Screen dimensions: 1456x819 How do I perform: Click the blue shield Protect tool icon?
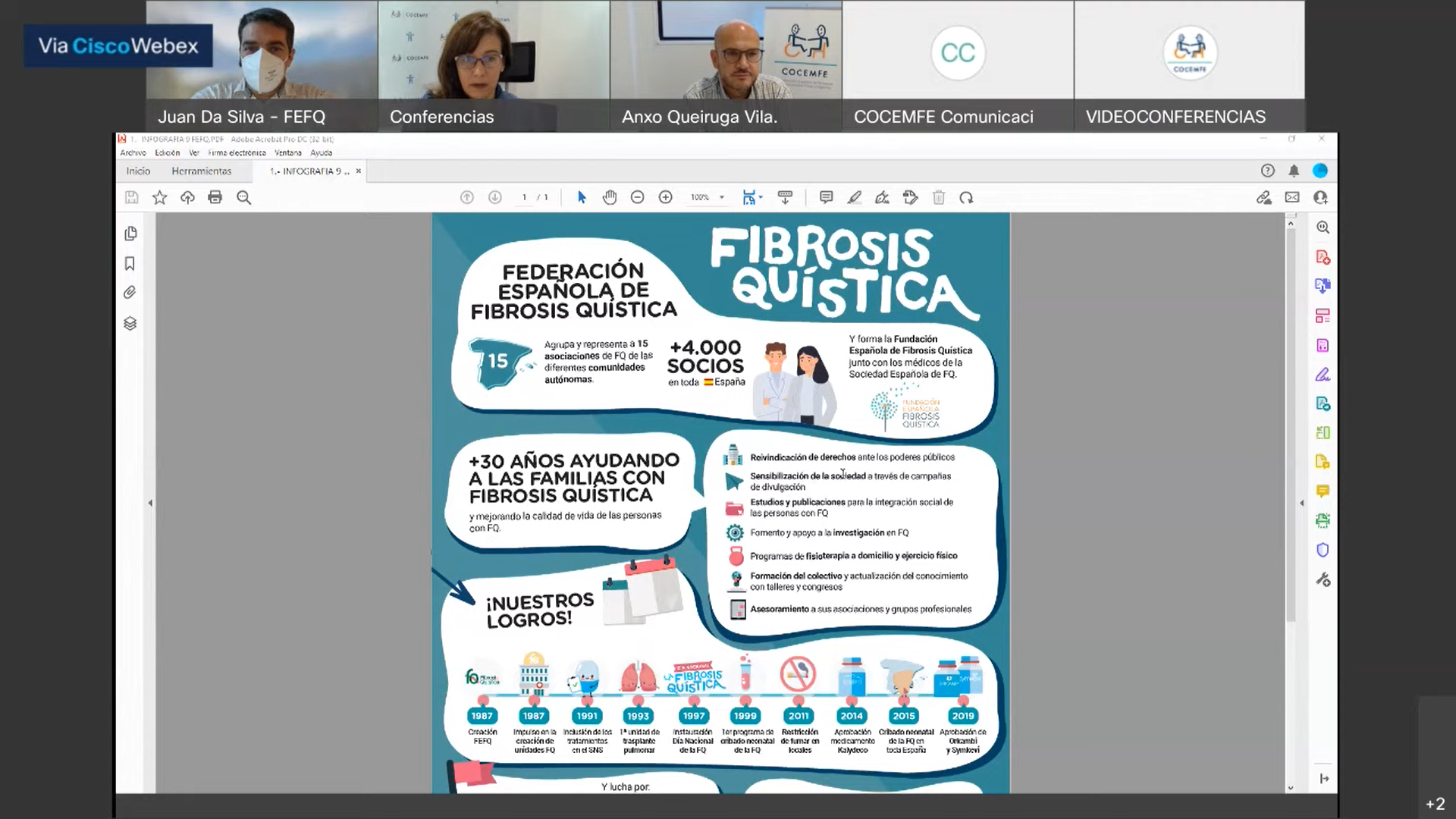(x=1323, y=550)
